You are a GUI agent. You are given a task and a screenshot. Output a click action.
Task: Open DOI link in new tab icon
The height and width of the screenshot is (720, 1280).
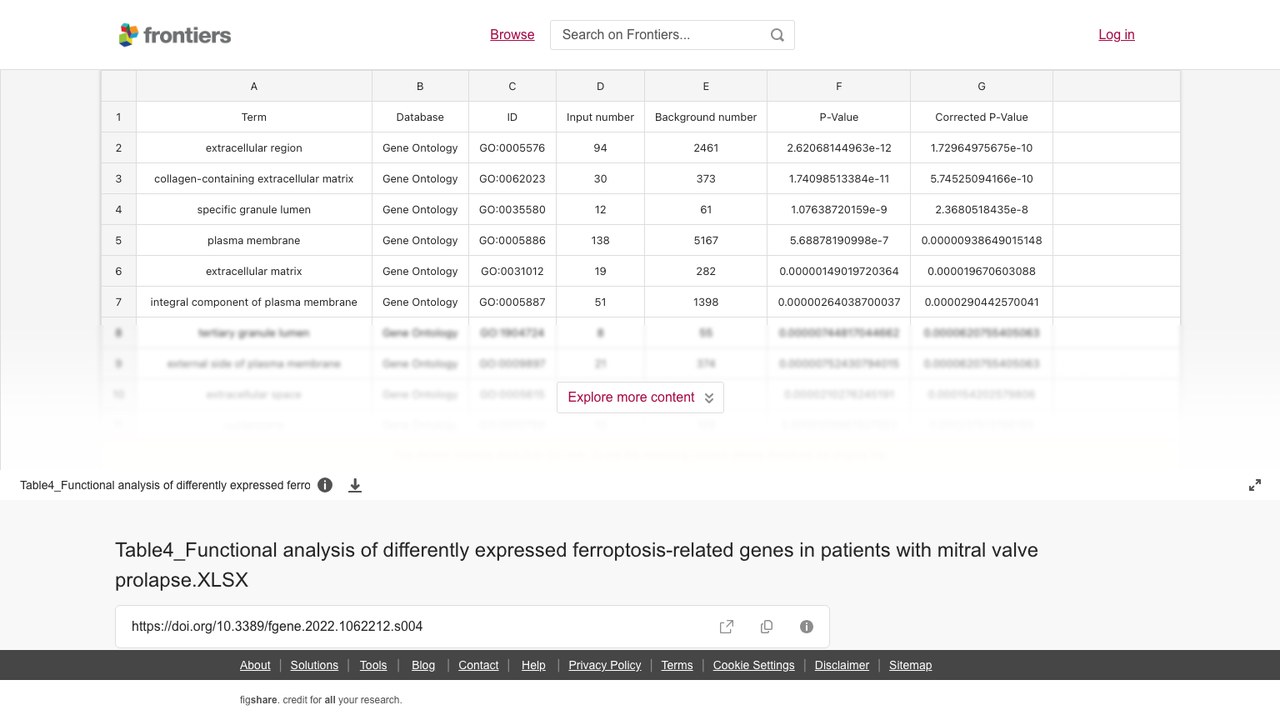tap(727, 627)
